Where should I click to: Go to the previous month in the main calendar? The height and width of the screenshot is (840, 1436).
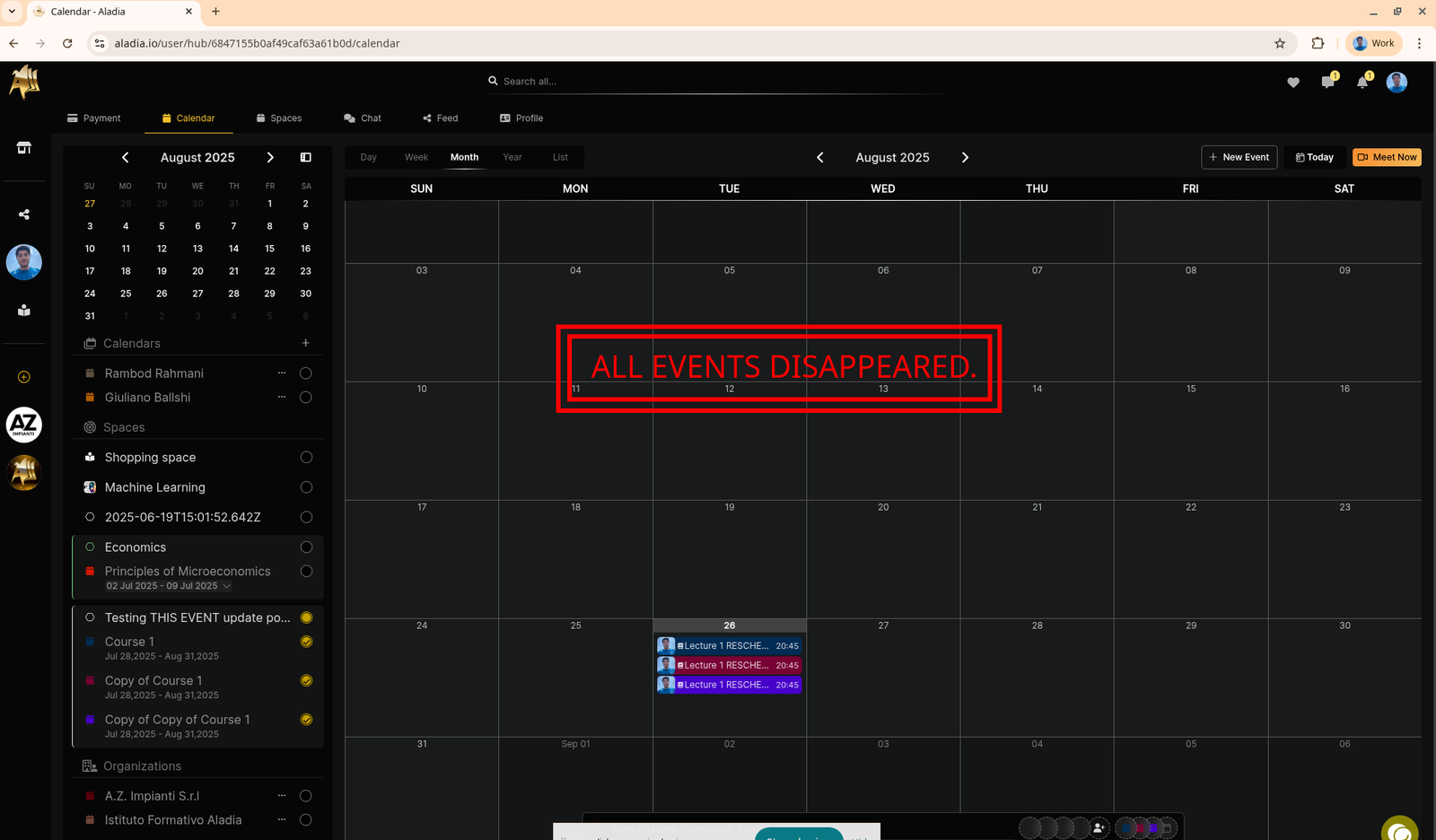coord(820,157)
